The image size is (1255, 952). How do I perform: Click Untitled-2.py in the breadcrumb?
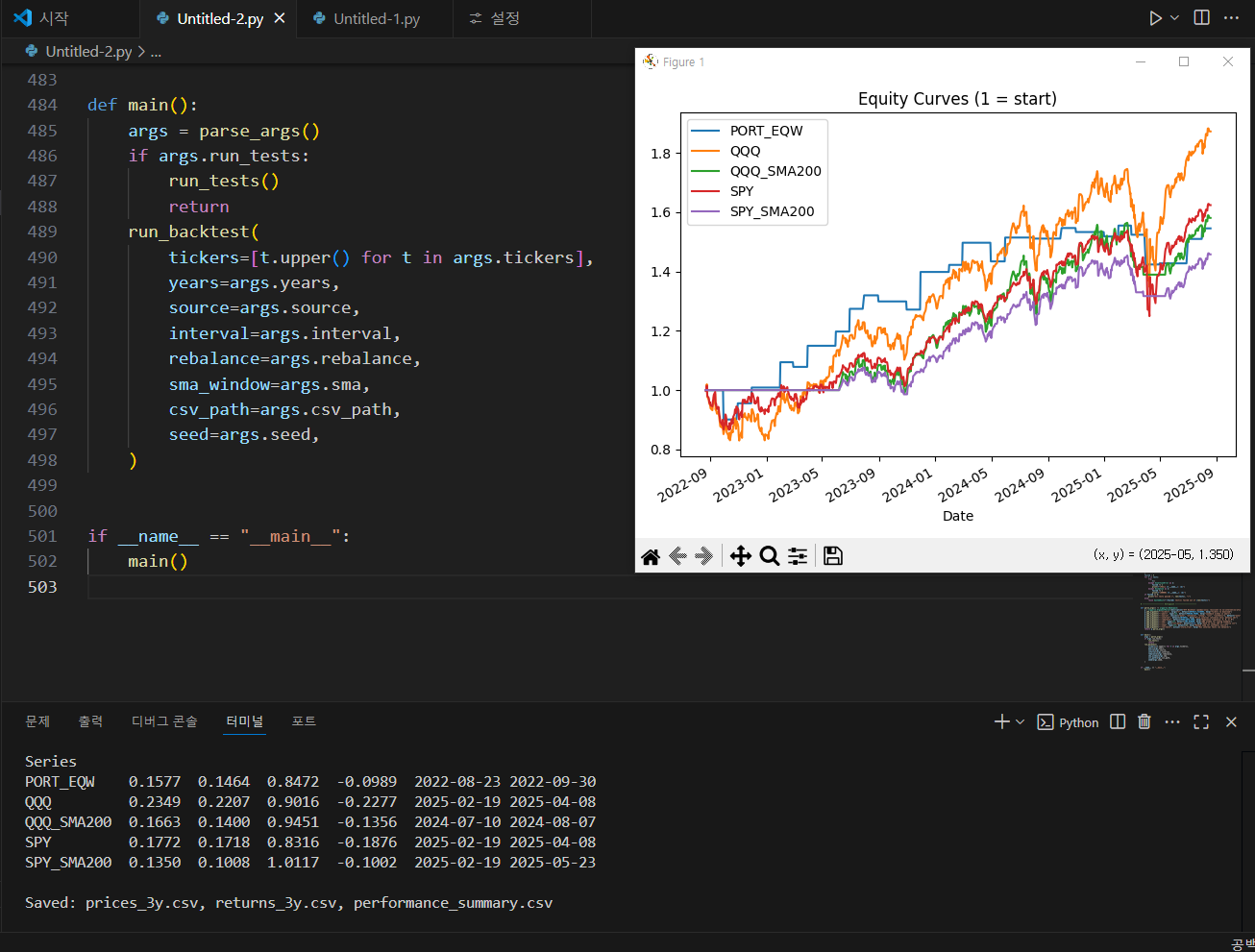click(x=88, y=52)
